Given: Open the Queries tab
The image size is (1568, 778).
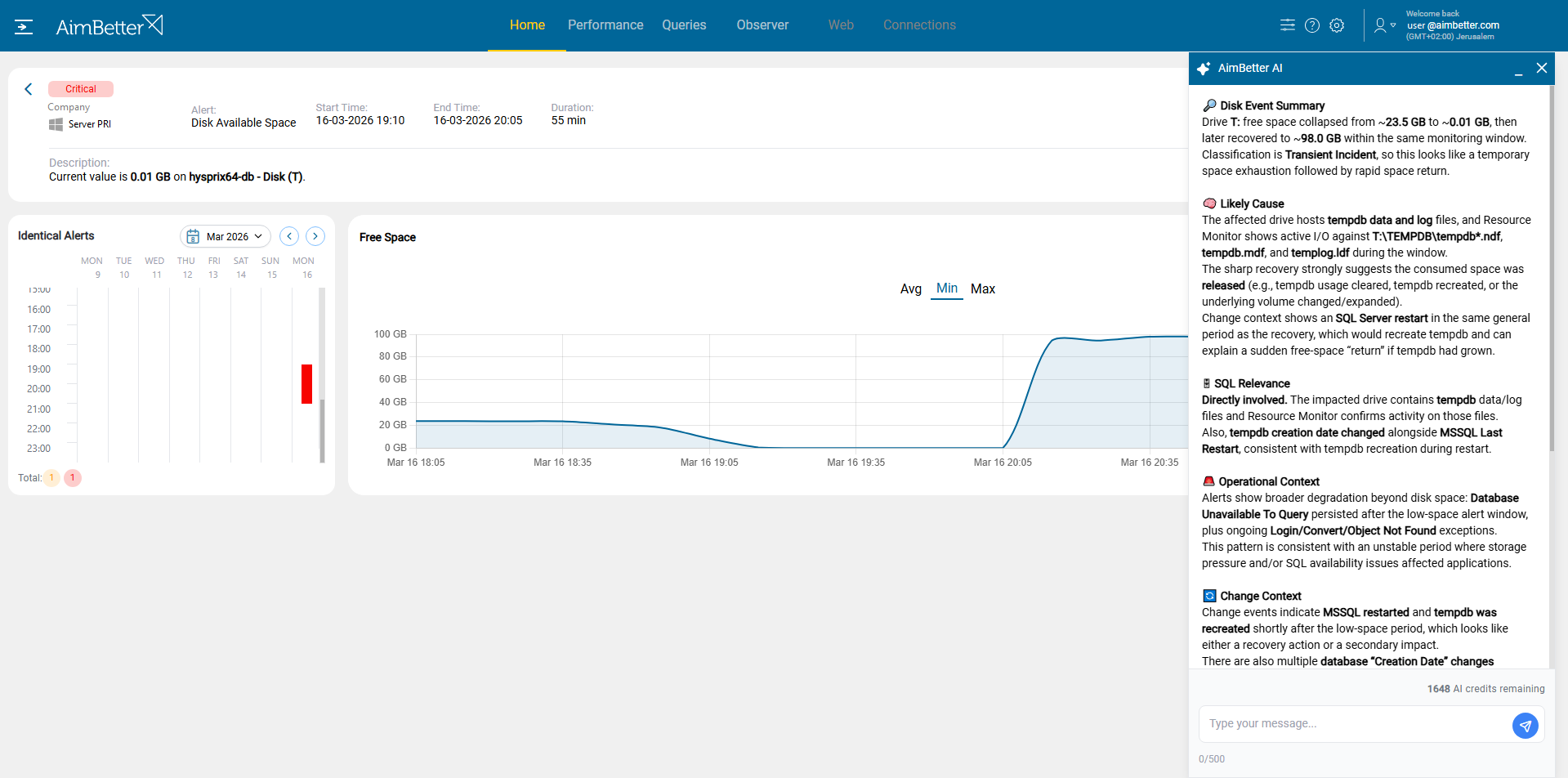Looking at the screenshot, I should pos(684,25).
